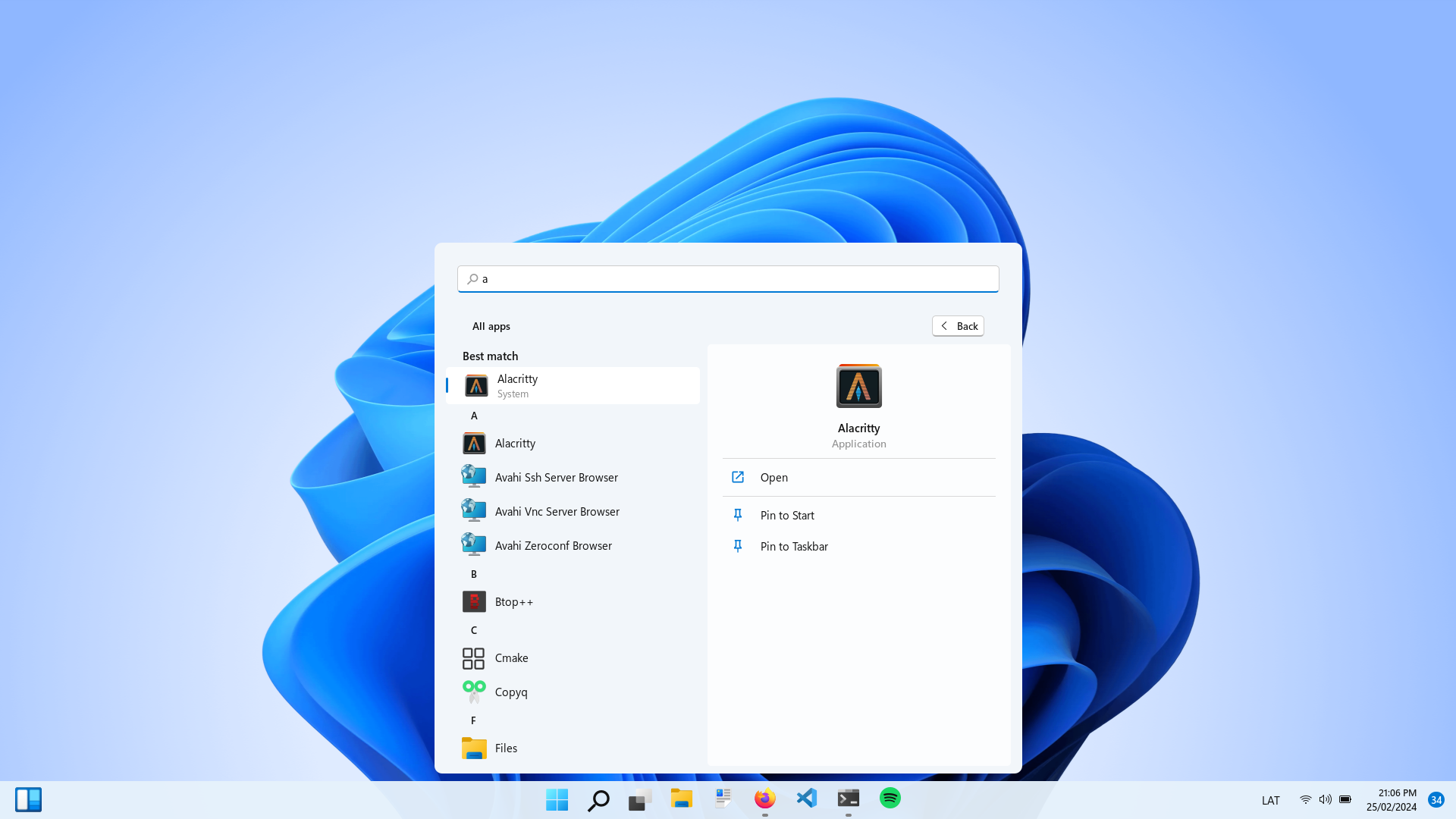The image size is (1456, 819).
Task: Open the task view icon
Action: [640, 799]
